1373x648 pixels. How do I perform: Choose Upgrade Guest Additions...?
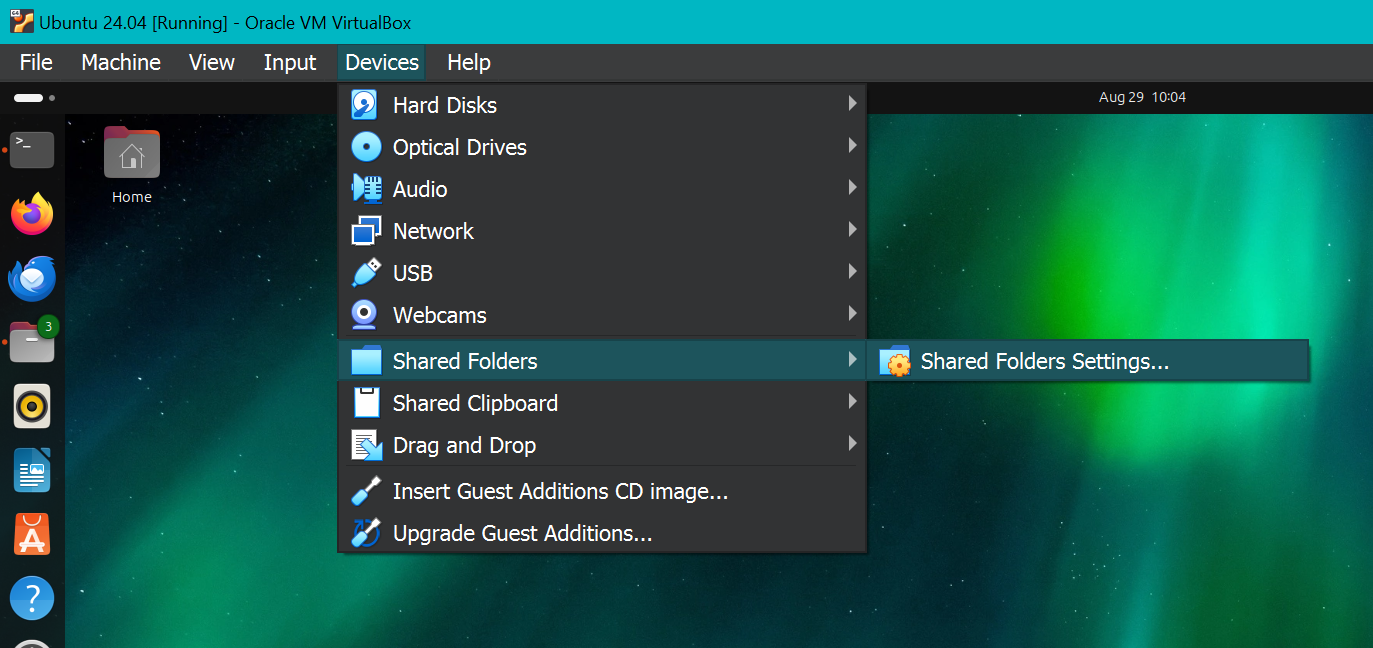pyautogui.click(x=522, y=533)
